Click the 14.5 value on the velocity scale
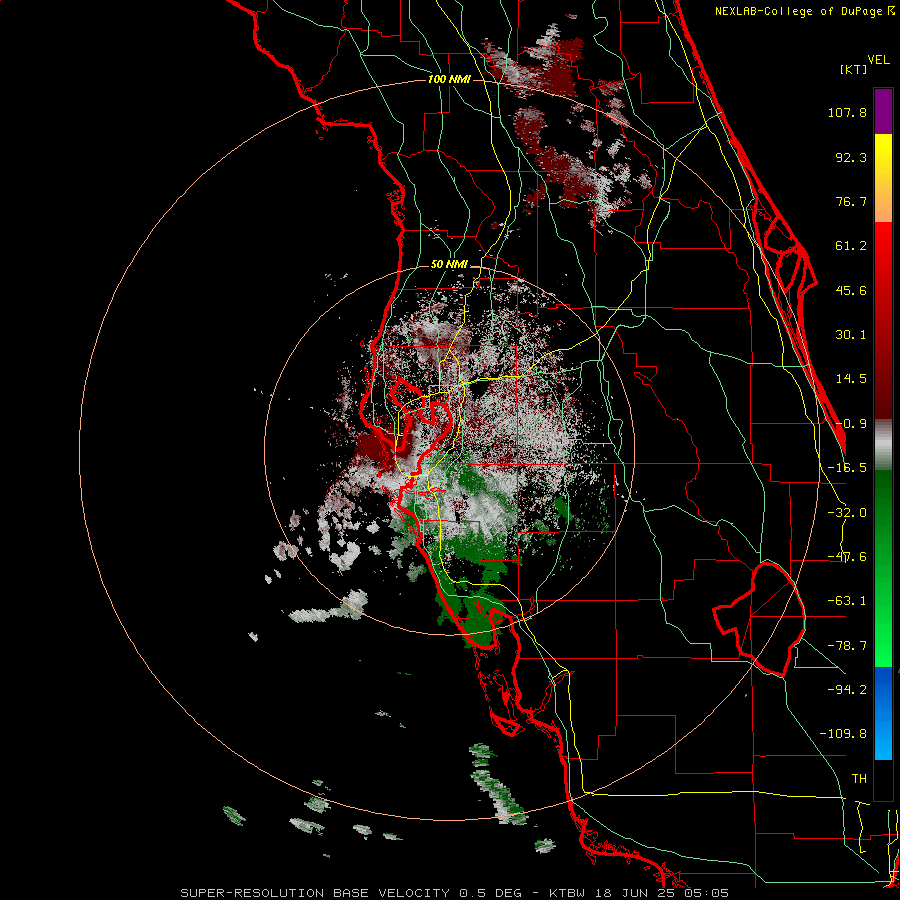Image resolution: width=900 pixels, height=900 pixels. tap(851, 379)
